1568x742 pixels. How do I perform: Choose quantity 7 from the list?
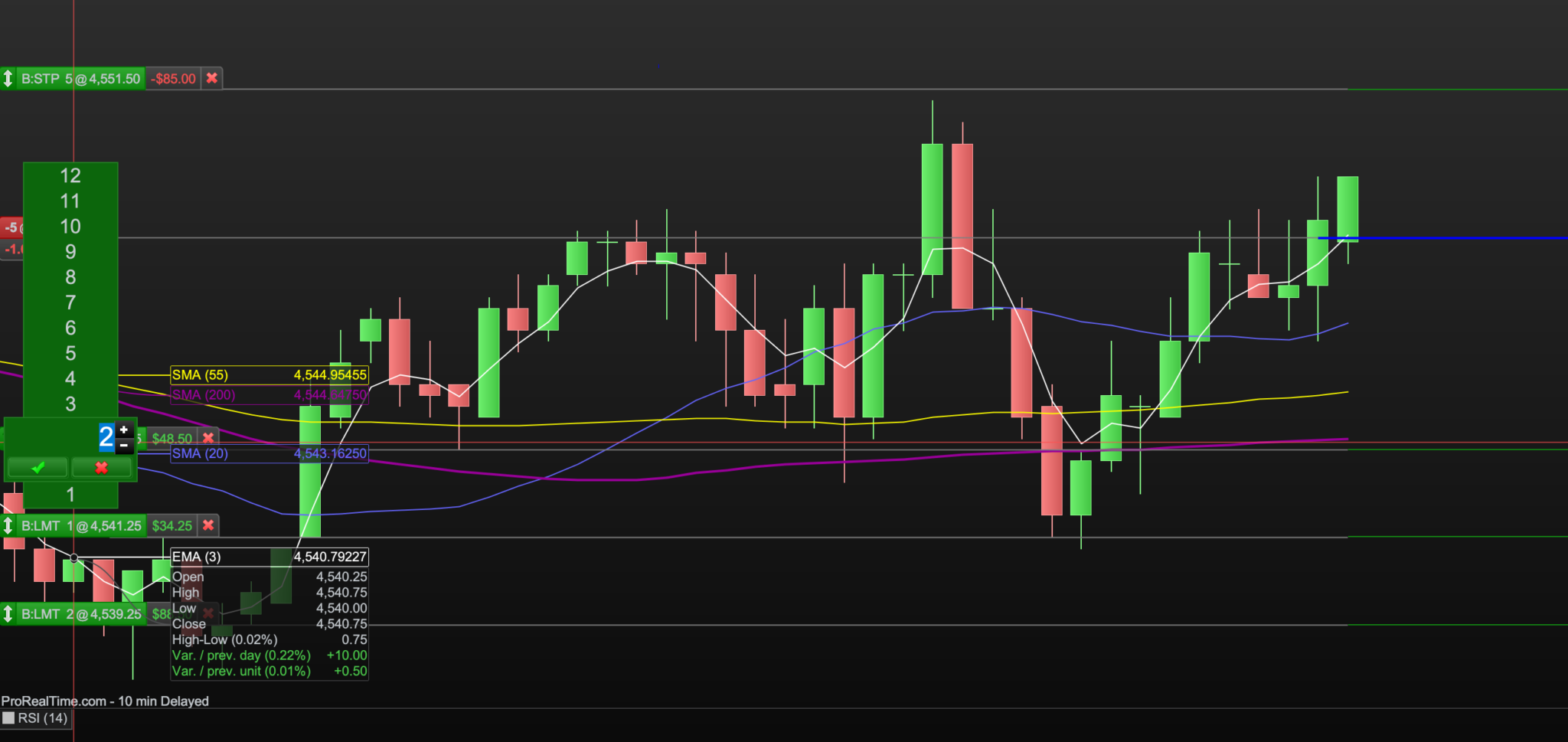click(x=70, y=302)
